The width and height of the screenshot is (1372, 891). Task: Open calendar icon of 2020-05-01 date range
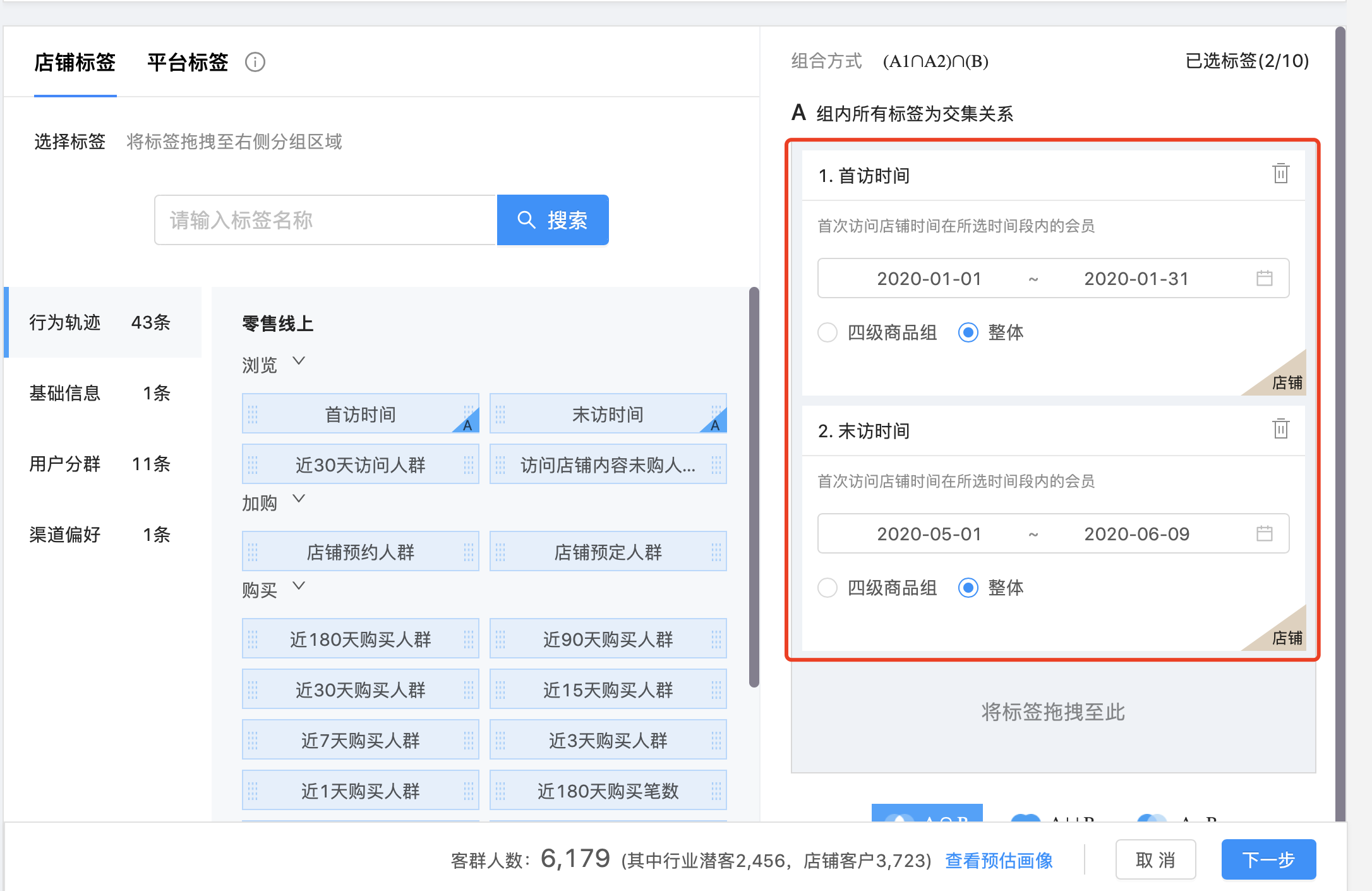pos(1264,533)
